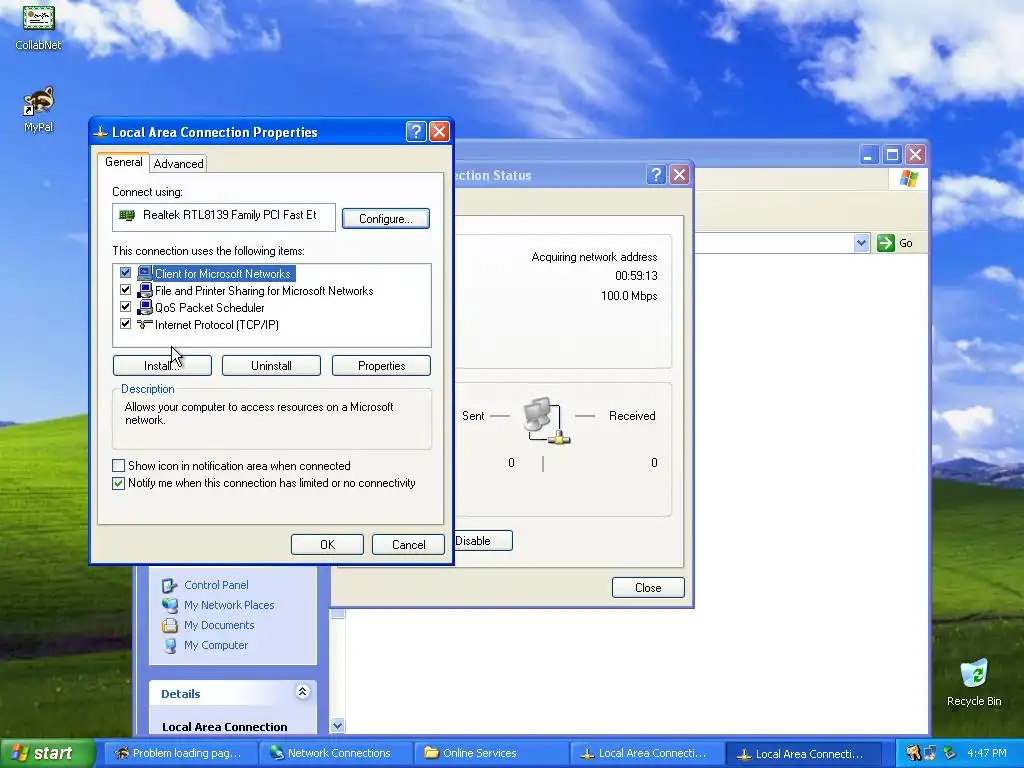Screen dimensions: 1024x768
Task: Click the 4:47 PM taskbar clock
Action: pos(987,753)
